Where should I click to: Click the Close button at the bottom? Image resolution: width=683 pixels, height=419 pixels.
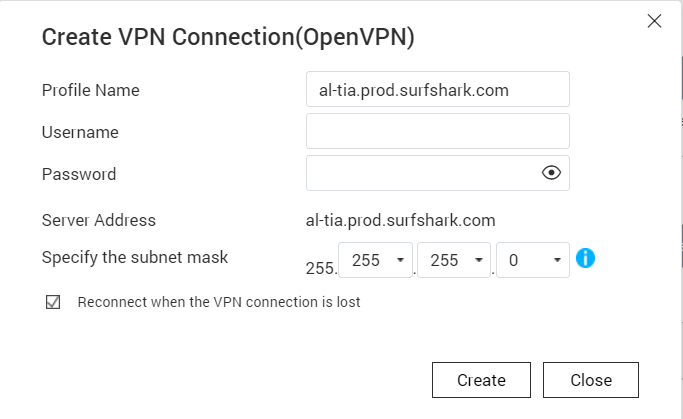(x=590, y=380)
